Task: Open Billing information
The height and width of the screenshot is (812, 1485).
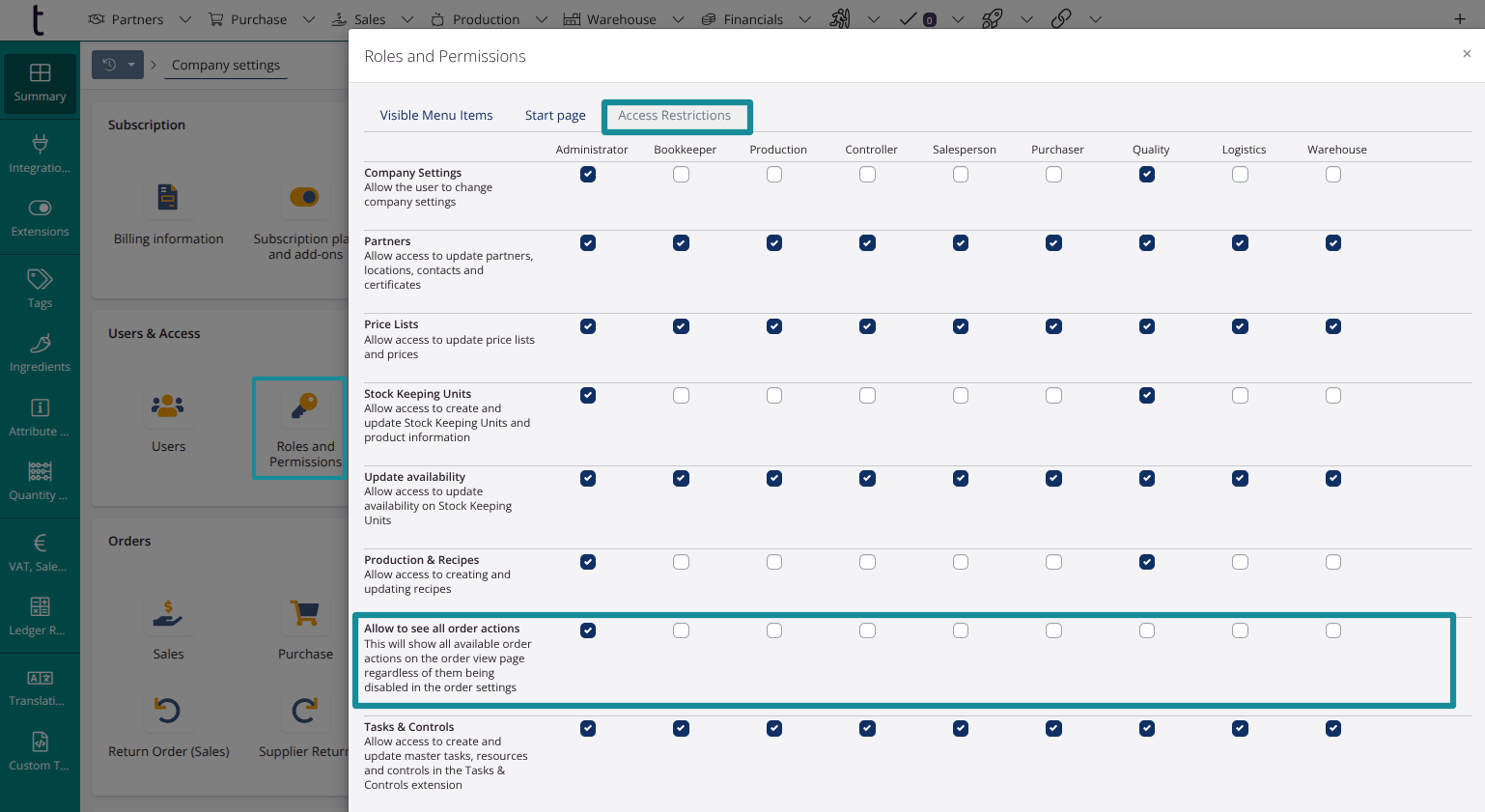Action: coord(168,198)
